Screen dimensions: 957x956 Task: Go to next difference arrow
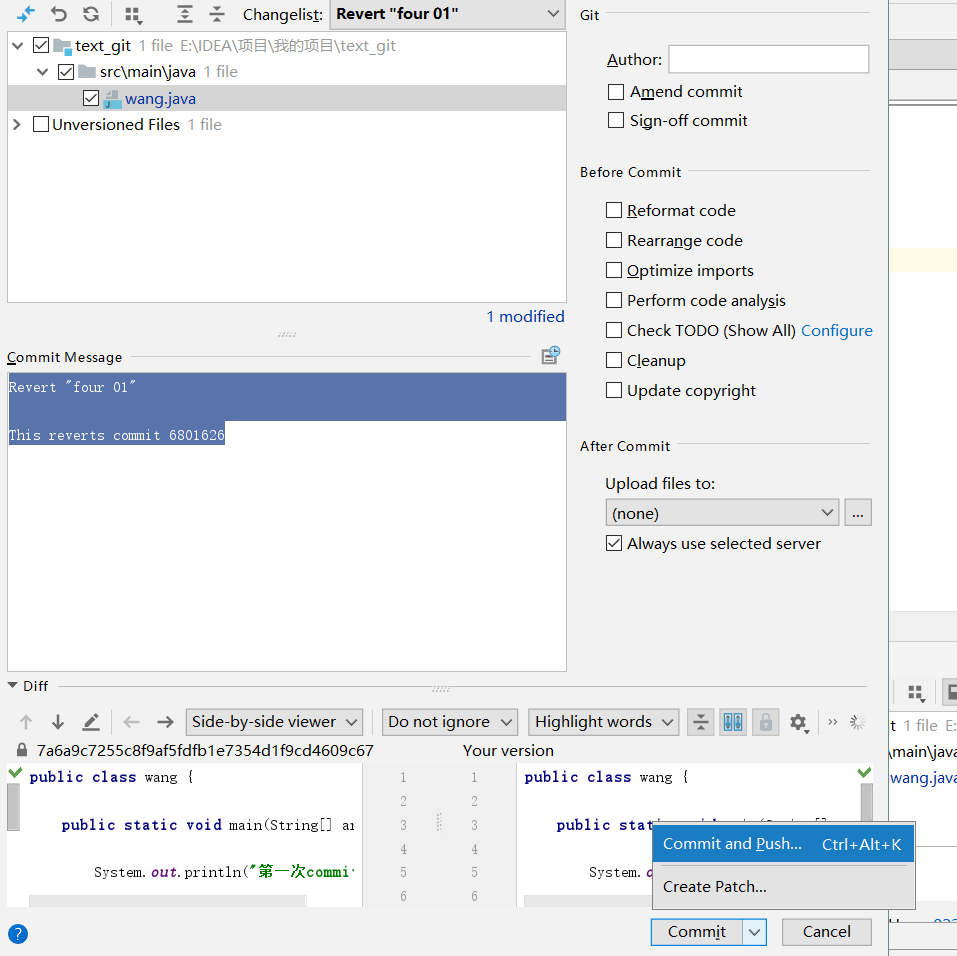coord(58,722)
